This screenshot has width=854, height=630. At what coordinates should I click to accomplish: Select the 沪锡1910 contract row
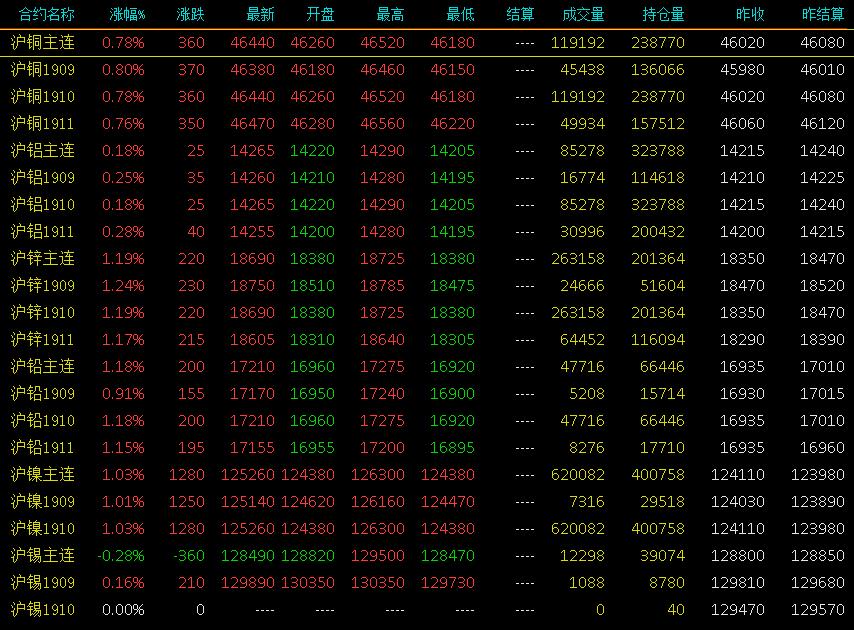click(427, 609)
